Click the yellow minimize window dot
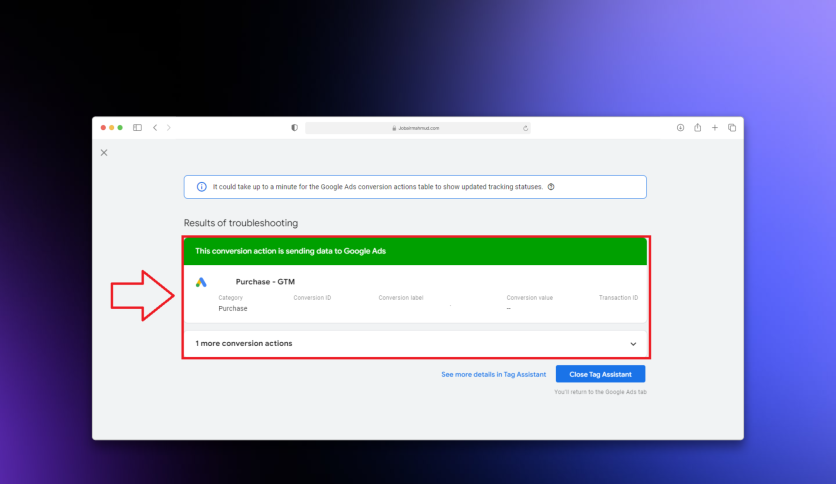 tap(111, 127)
